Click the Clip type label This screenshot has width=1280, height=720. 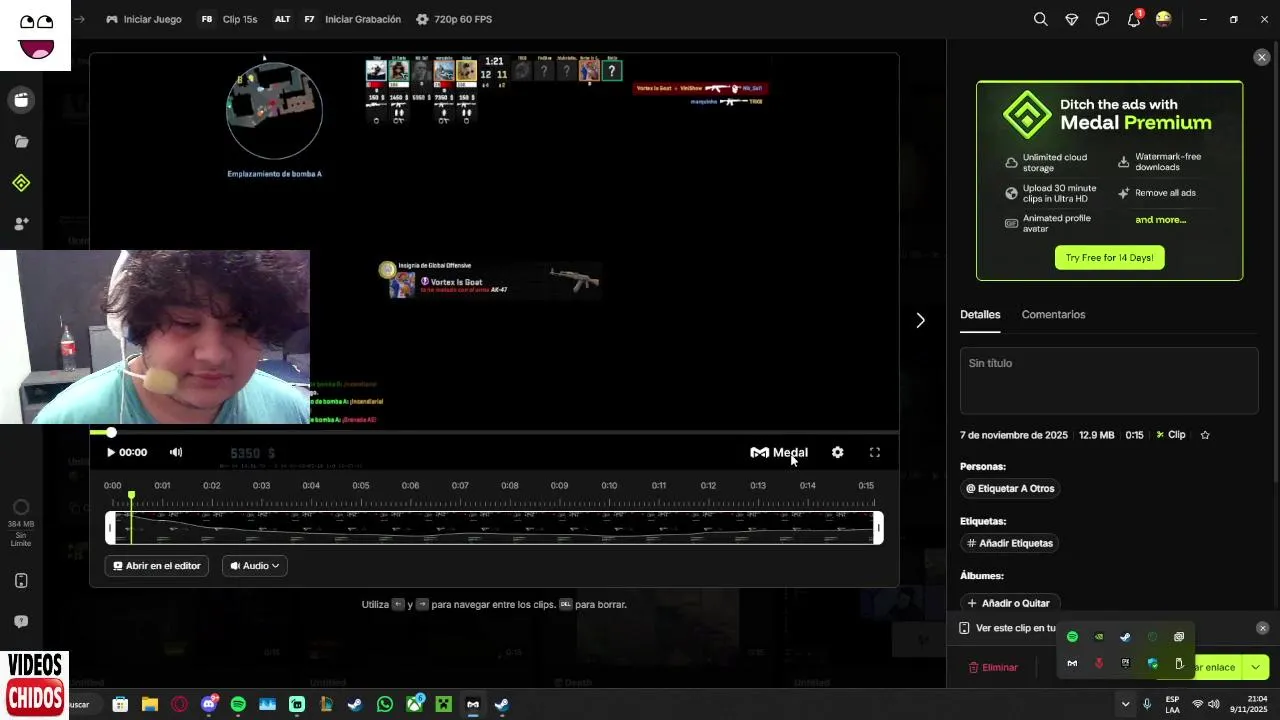coord(1170,435)
